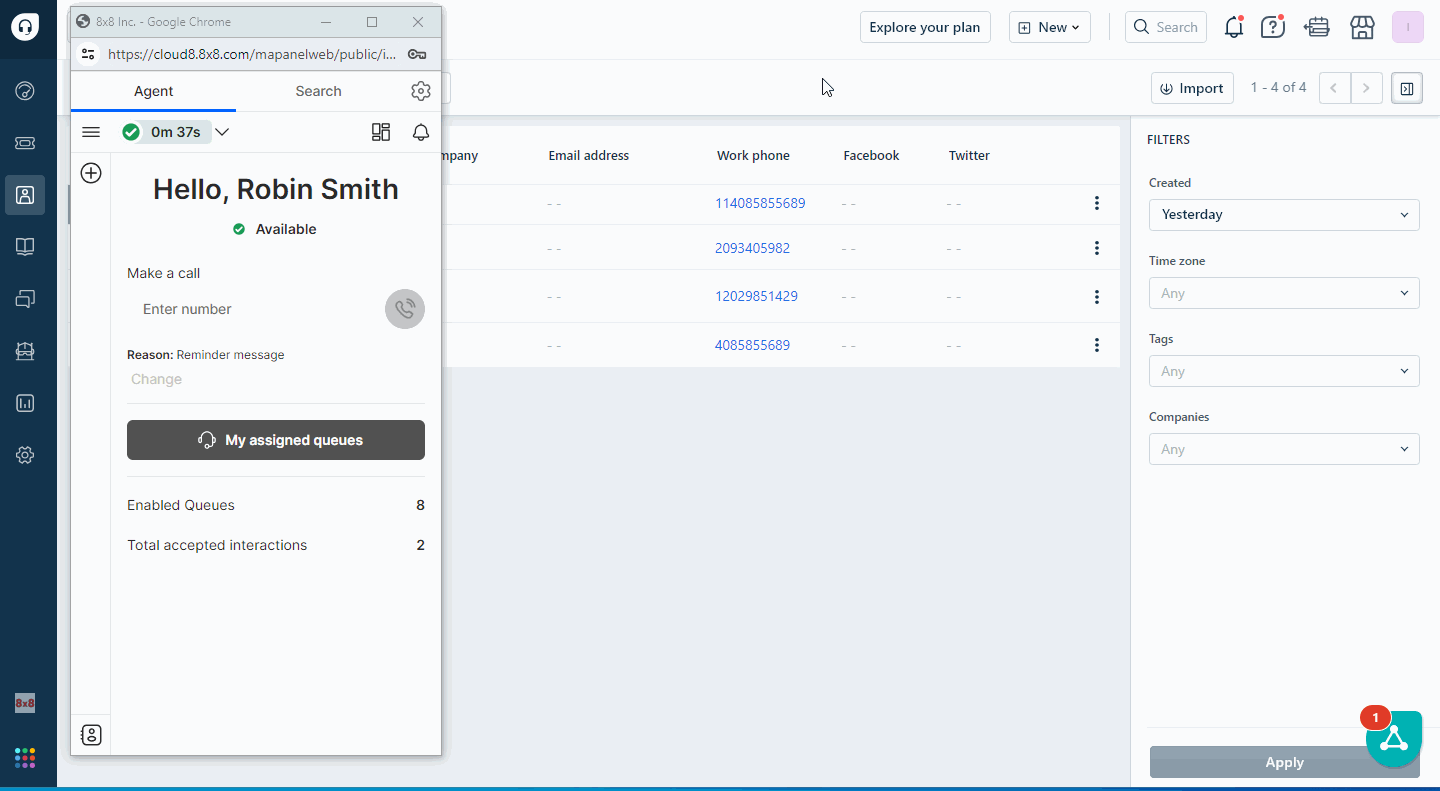
Task: Open the notifications bell in top bar
Action: click(x=1234, y=27)
